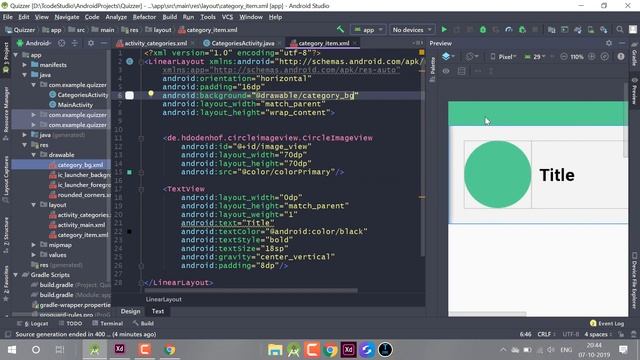This screenshot has width=640, height=360.
Task: Click the Windows Start button
Action: 12,350
